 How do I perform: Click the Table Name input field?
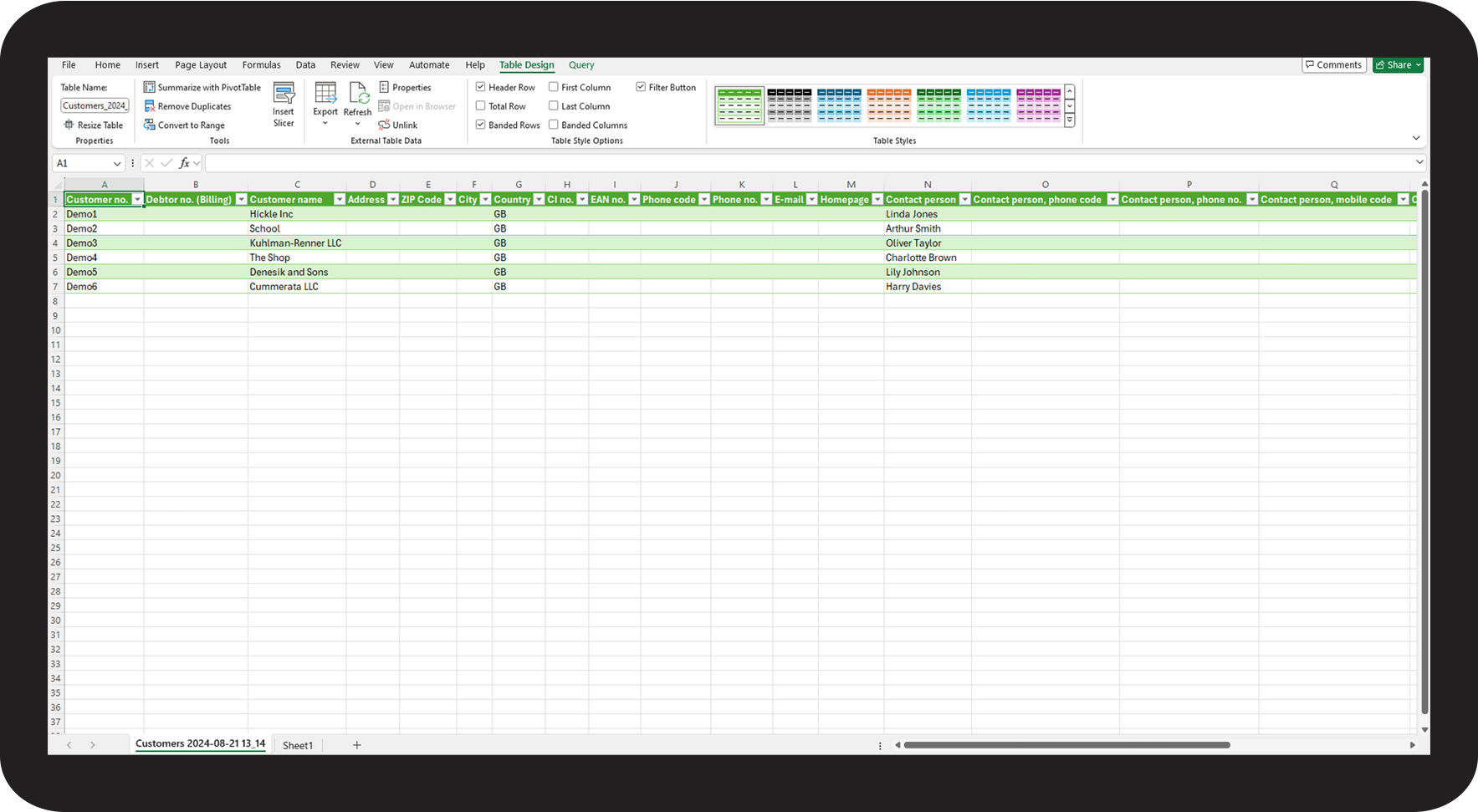click(95, 105)
